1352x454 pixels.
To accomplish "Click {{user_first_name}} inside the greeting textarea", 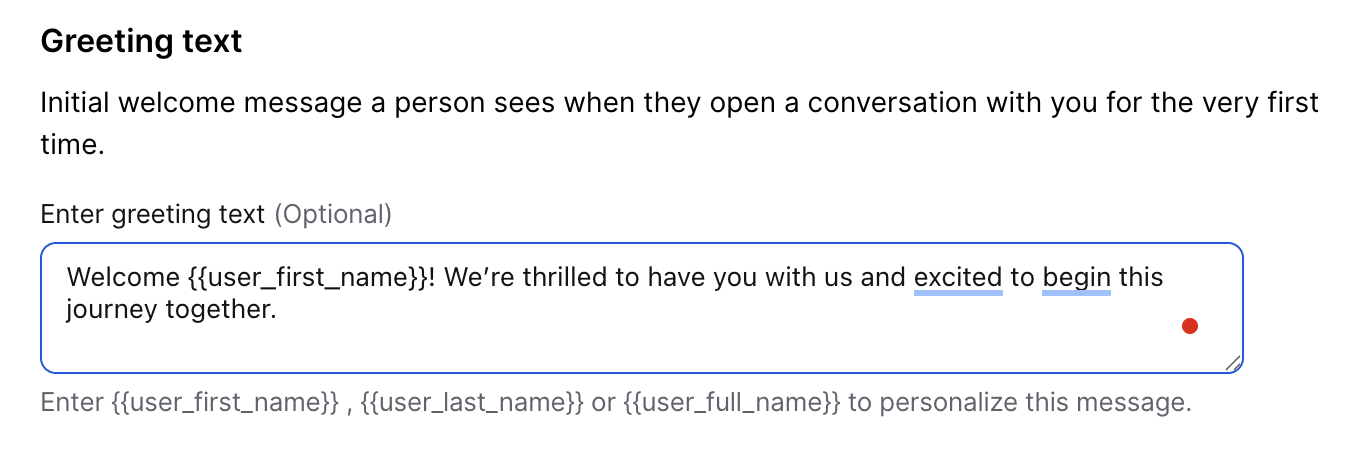I will click(x=306, y=277).
